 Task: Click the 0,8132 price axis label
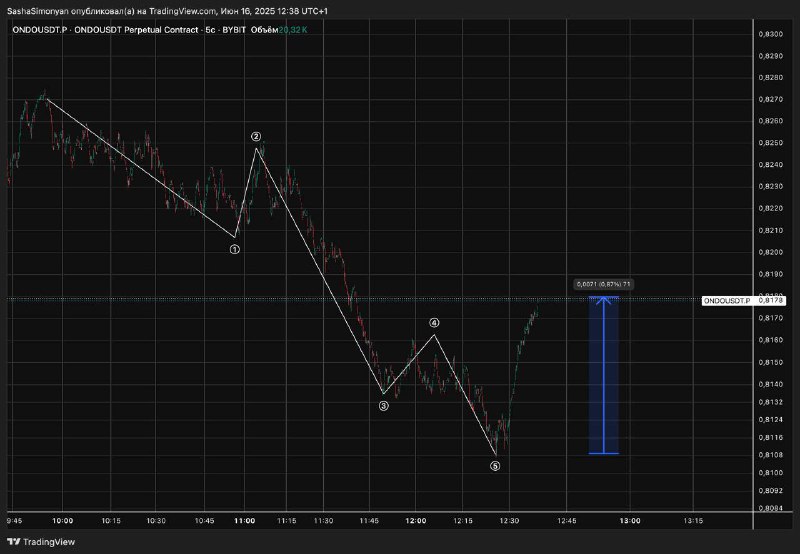pyautogui.click(x=770, y=402)
